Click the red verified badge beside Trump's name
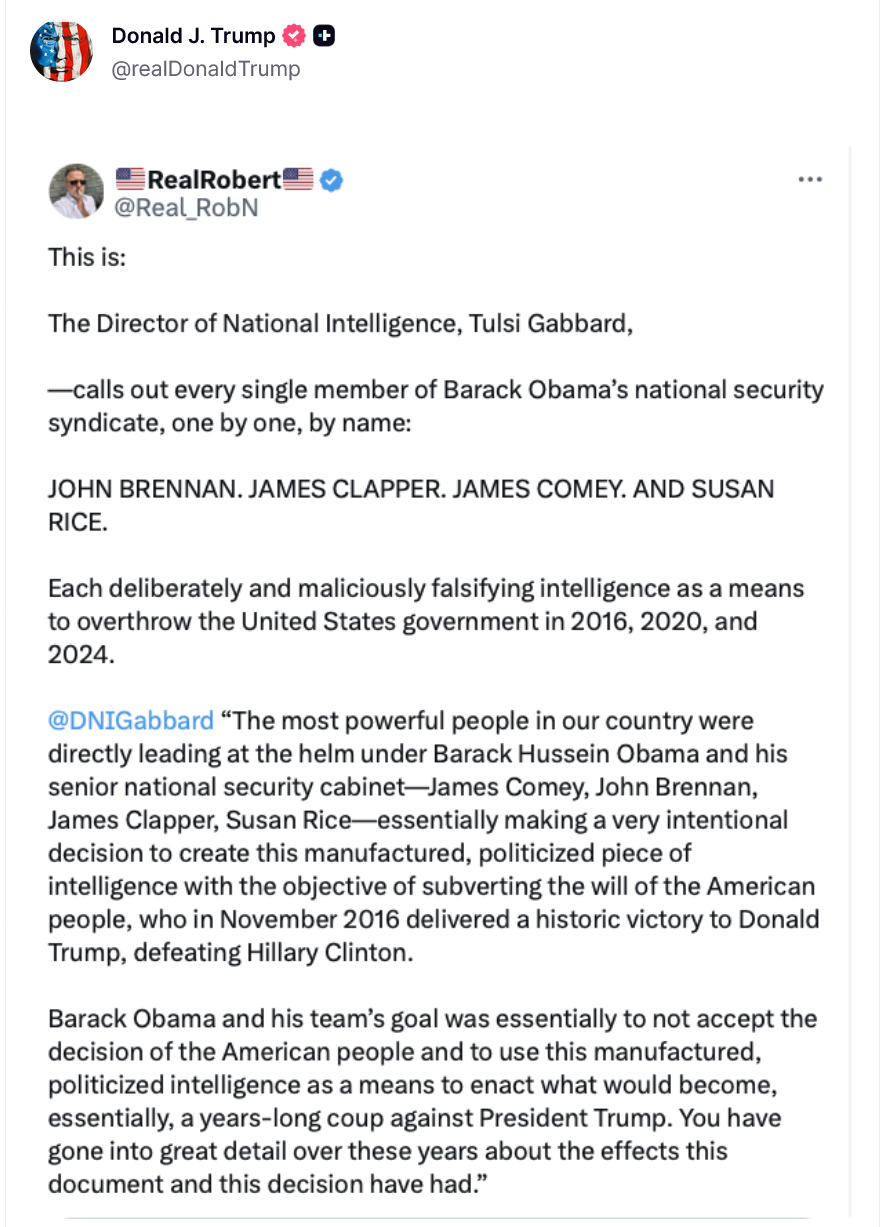Viewport: 889px width, 1227px height. click(x=294, y=36)
